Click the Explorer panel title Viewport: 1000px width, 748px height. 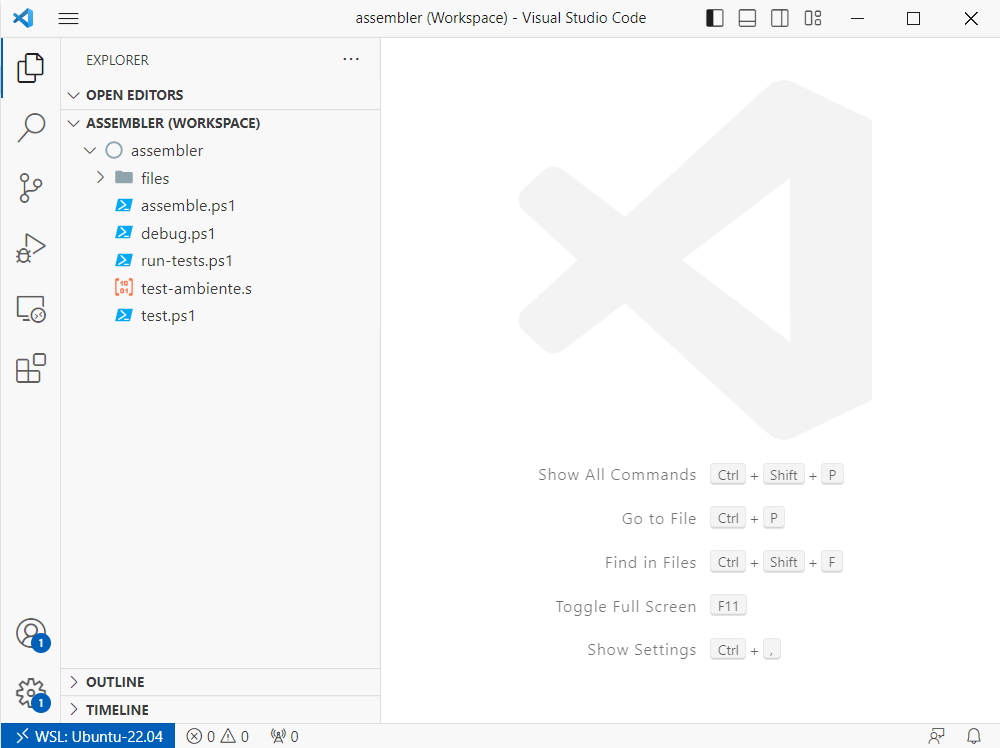pos(117,60)
